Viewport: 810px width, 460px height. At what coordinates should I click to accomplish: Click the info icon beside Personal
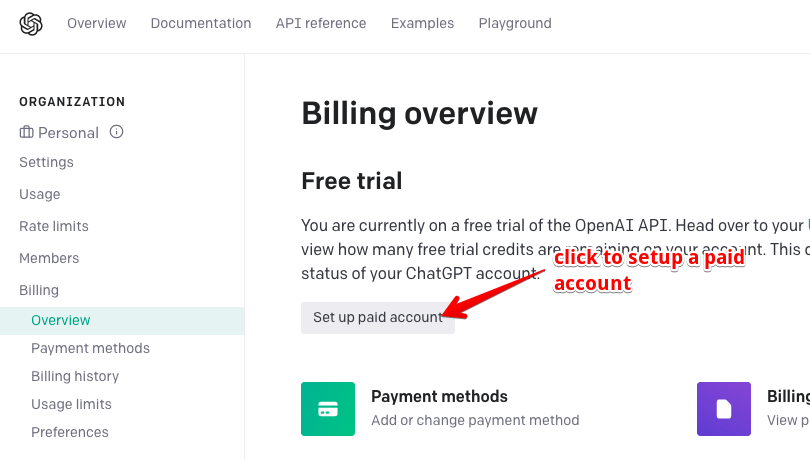pyautogui.click(x=116, y=132)
